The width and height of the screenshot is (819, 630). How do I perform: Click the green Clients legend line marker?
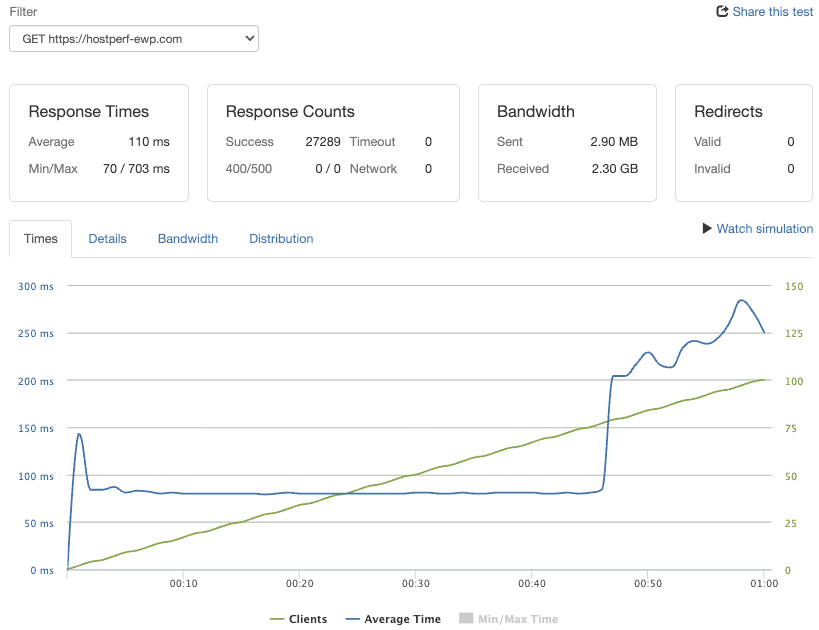tap(277, 620)
